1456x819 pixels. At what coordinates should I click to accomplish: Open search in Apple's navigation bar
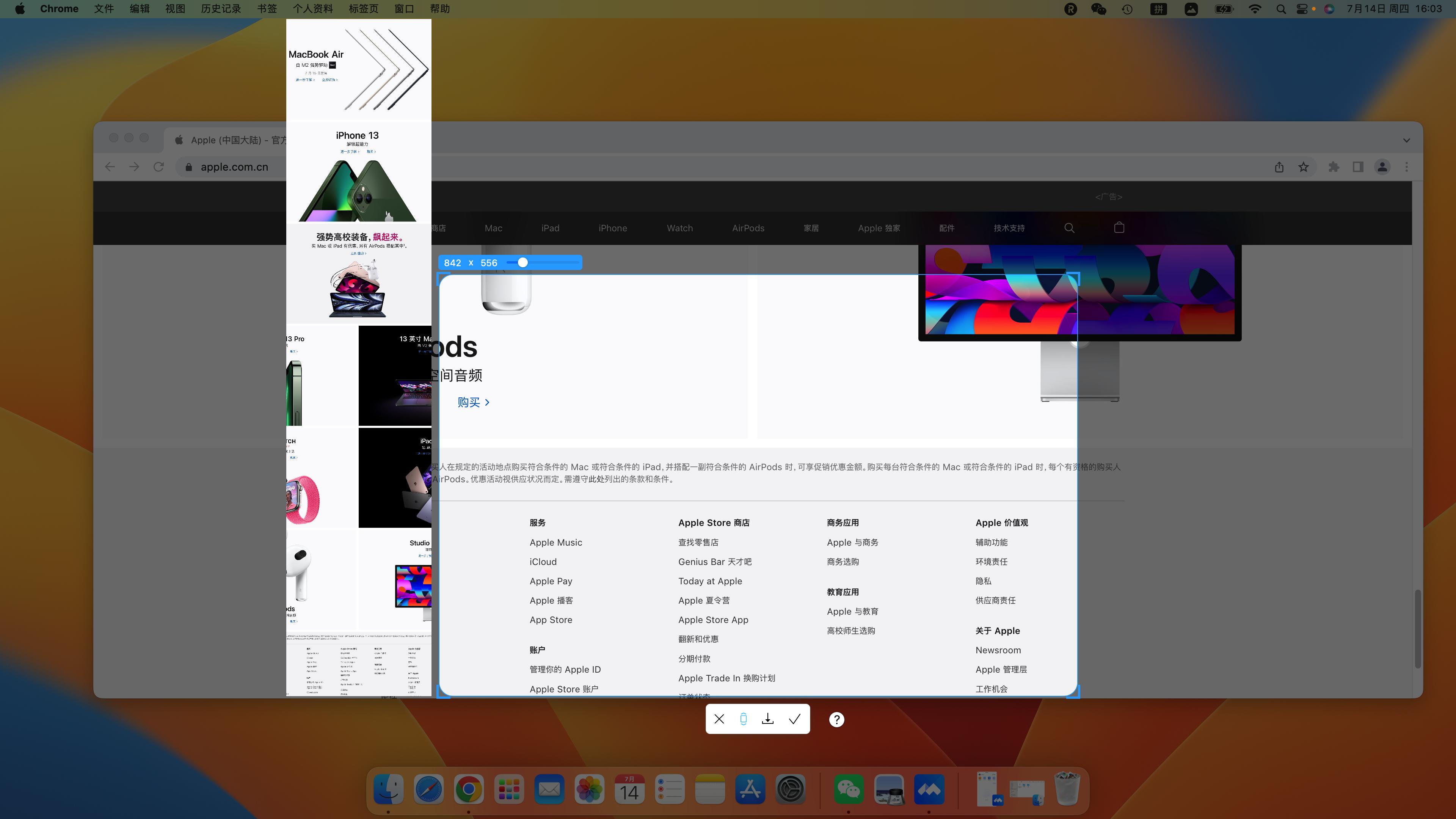point(1069,228)
